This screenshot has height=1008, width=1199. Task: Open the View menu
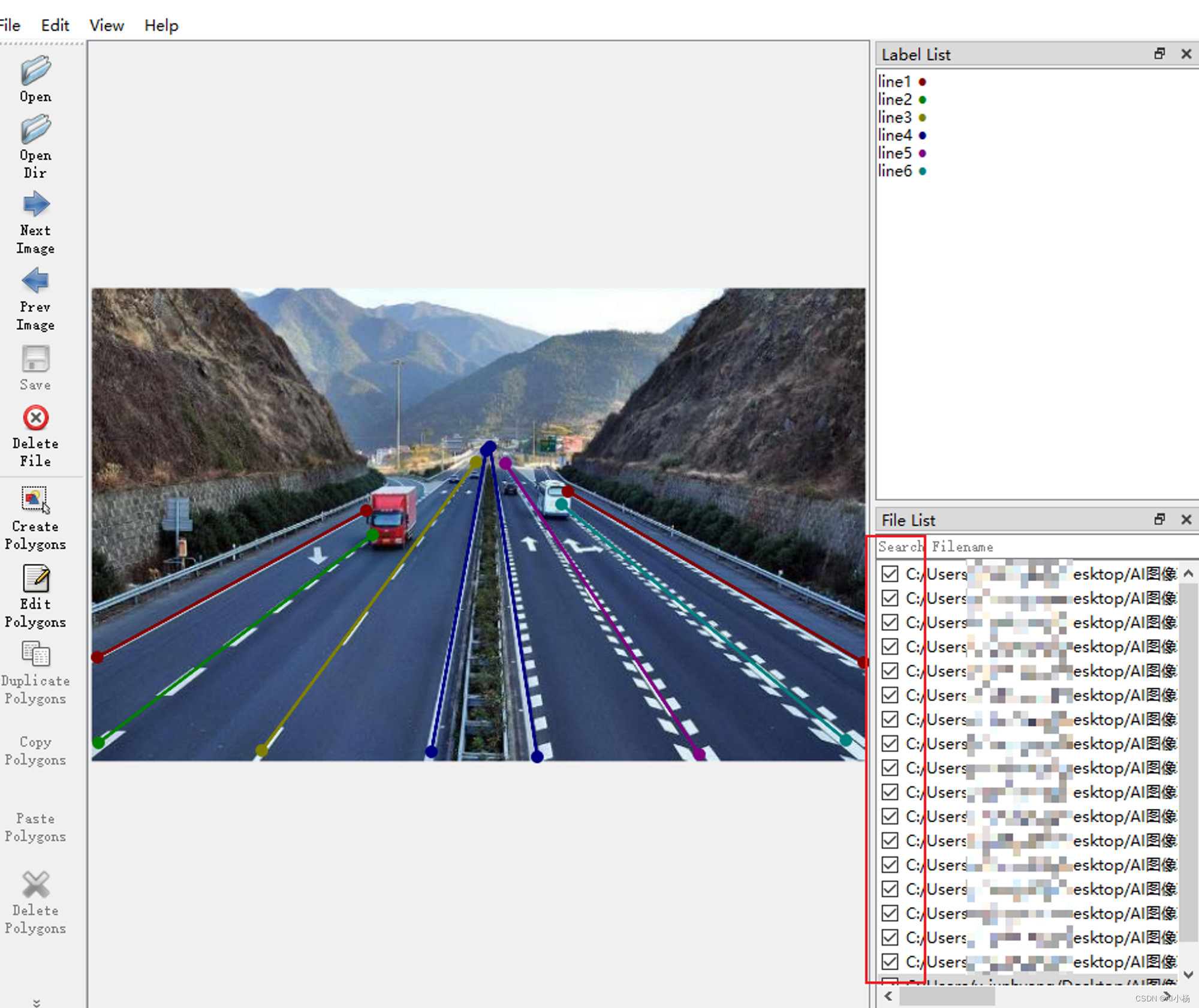106,25
